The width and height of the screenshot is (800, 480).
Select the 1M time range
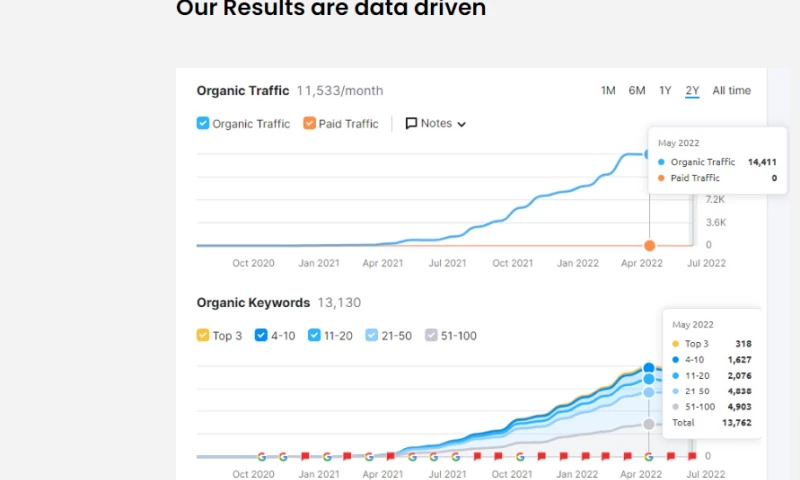pos(608,91)
